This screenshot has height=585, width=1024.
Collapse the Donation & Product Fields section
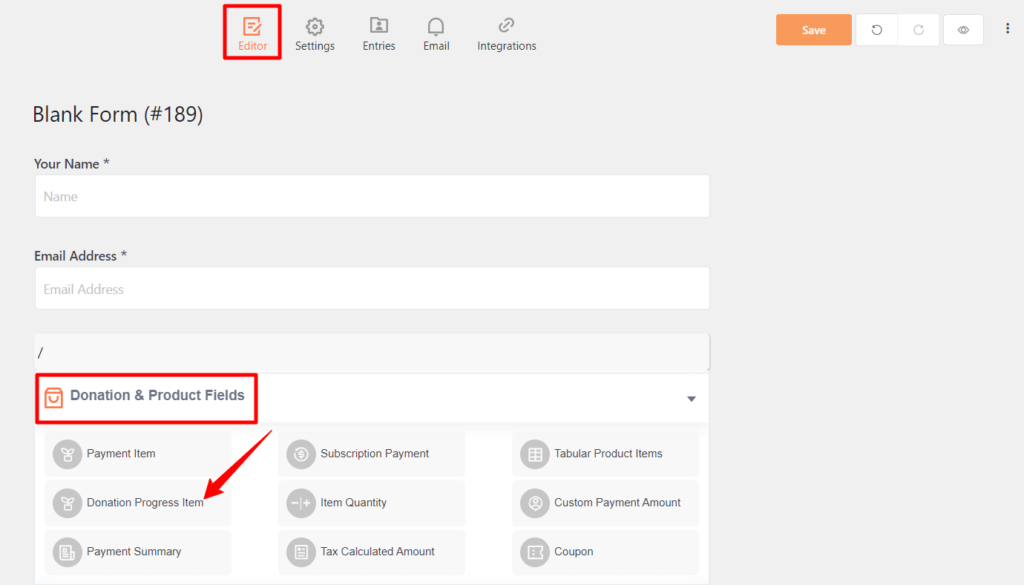pos(691,398)
